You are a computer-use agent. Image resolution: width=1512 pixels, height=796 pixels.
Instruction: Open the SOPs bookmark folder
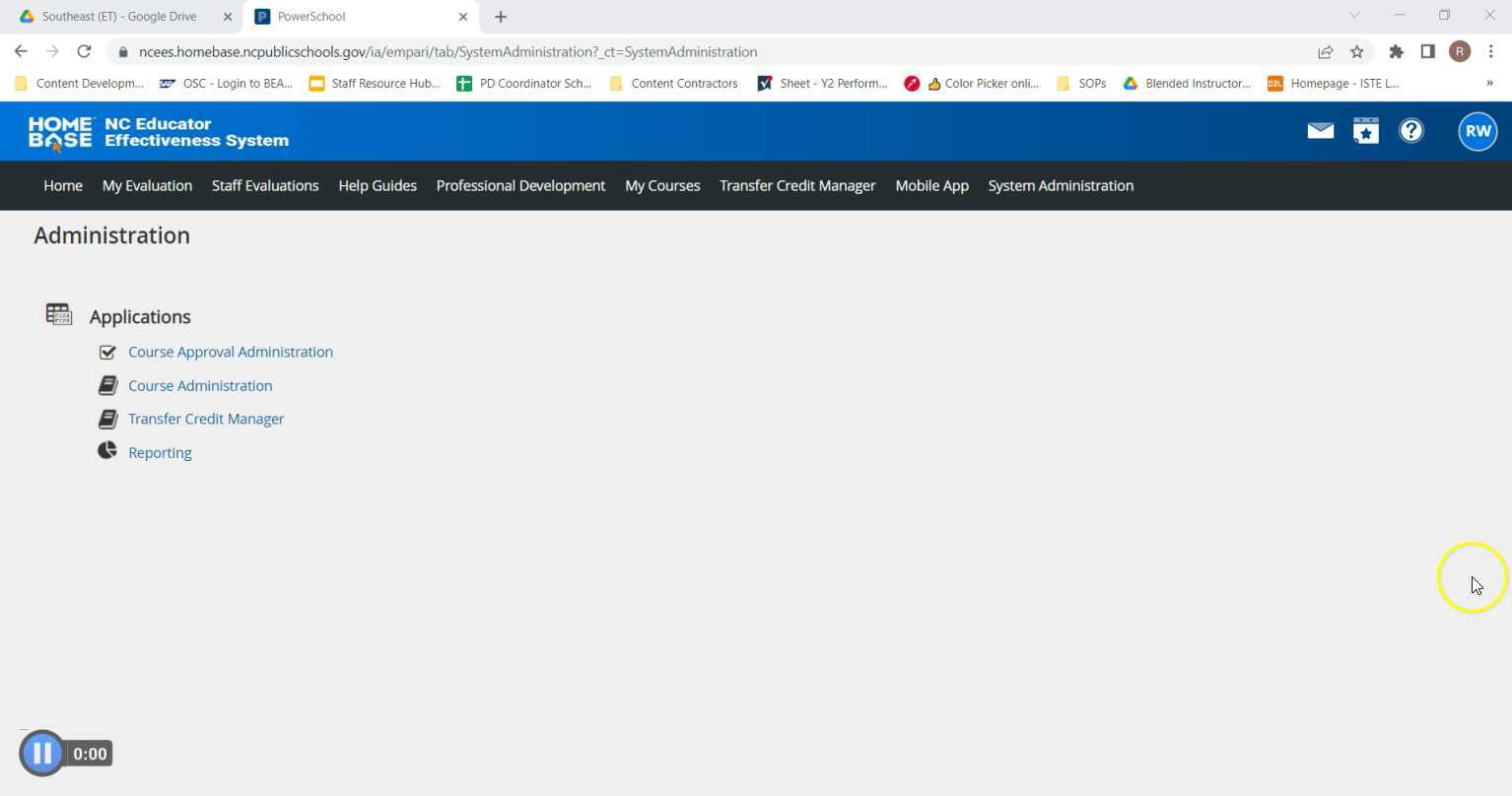click(1080, 84)
